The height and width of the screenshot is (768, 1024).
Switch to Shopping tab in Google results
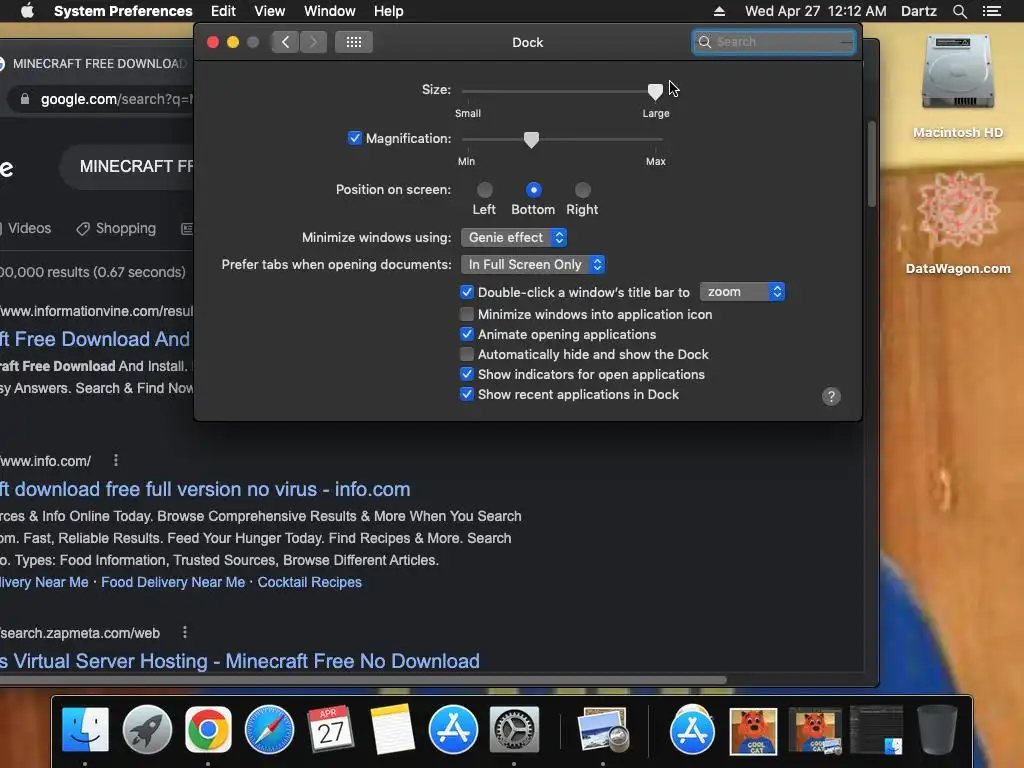coord(116,229)
